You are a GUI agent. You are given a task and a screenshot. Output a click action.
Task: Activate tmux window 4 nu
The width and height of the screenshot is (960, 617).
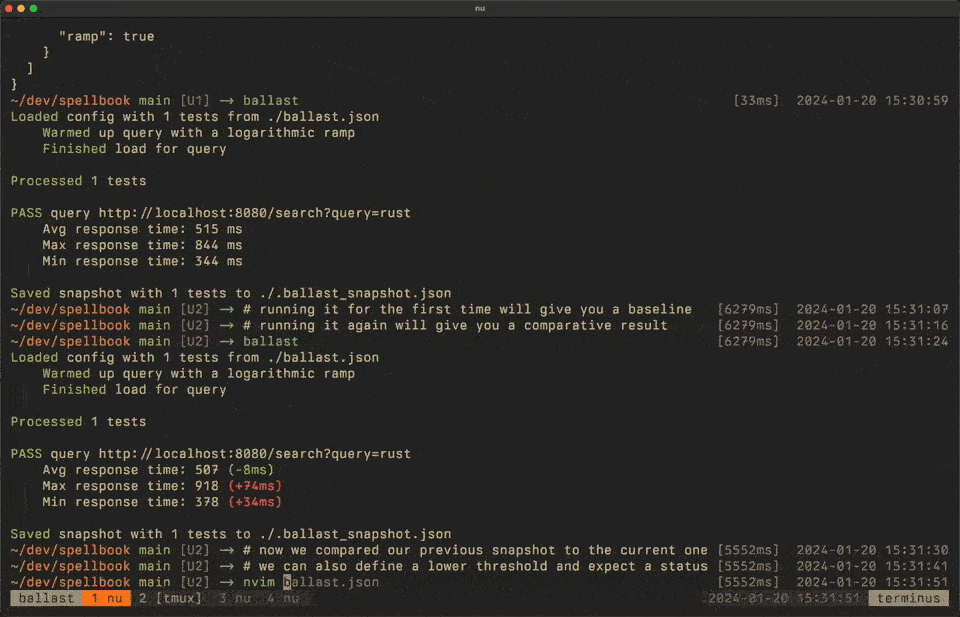click(x=280, y=597)
